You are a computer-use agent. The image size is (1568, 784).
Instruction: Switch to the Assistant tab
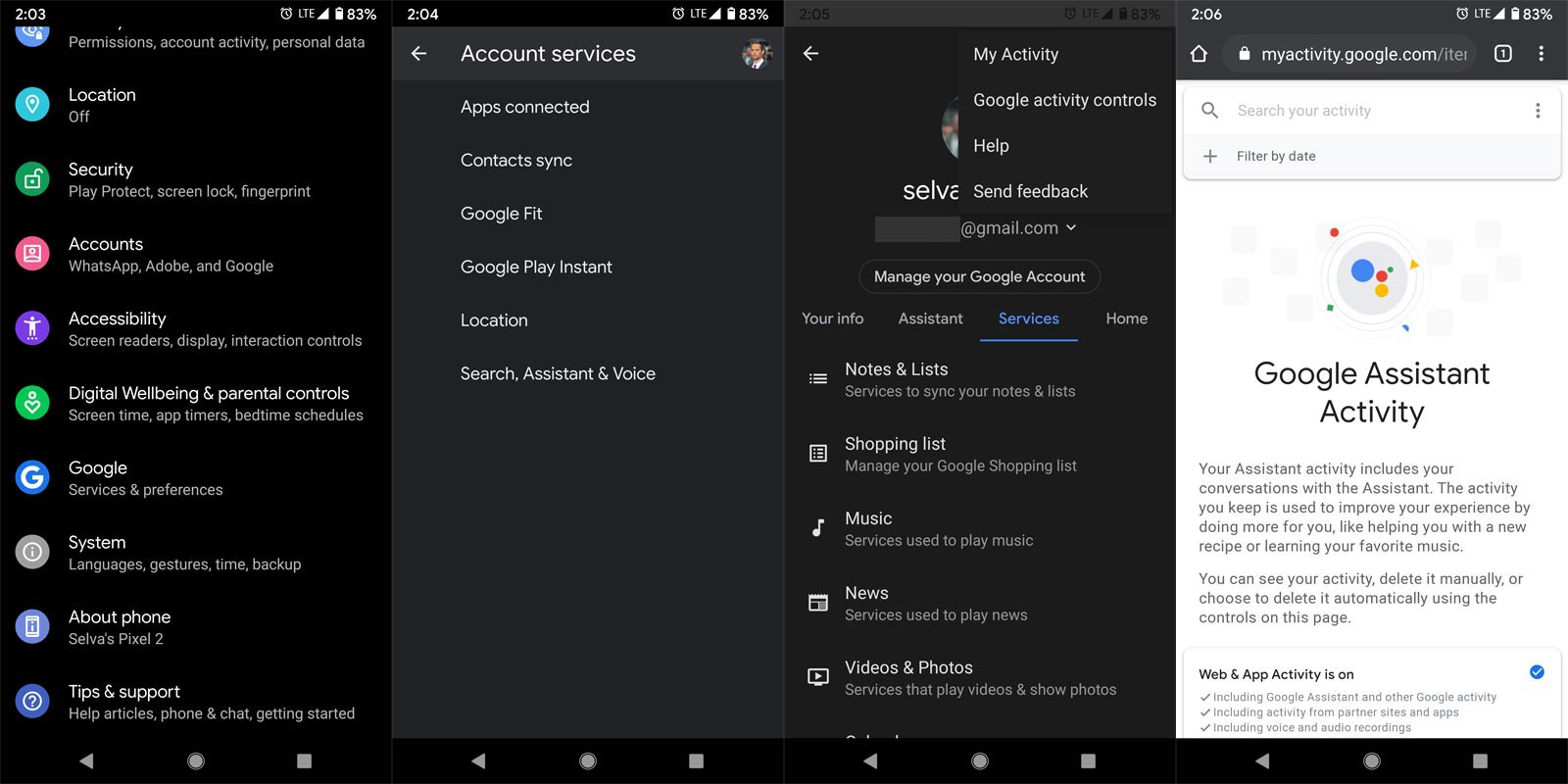click(931, 318)
